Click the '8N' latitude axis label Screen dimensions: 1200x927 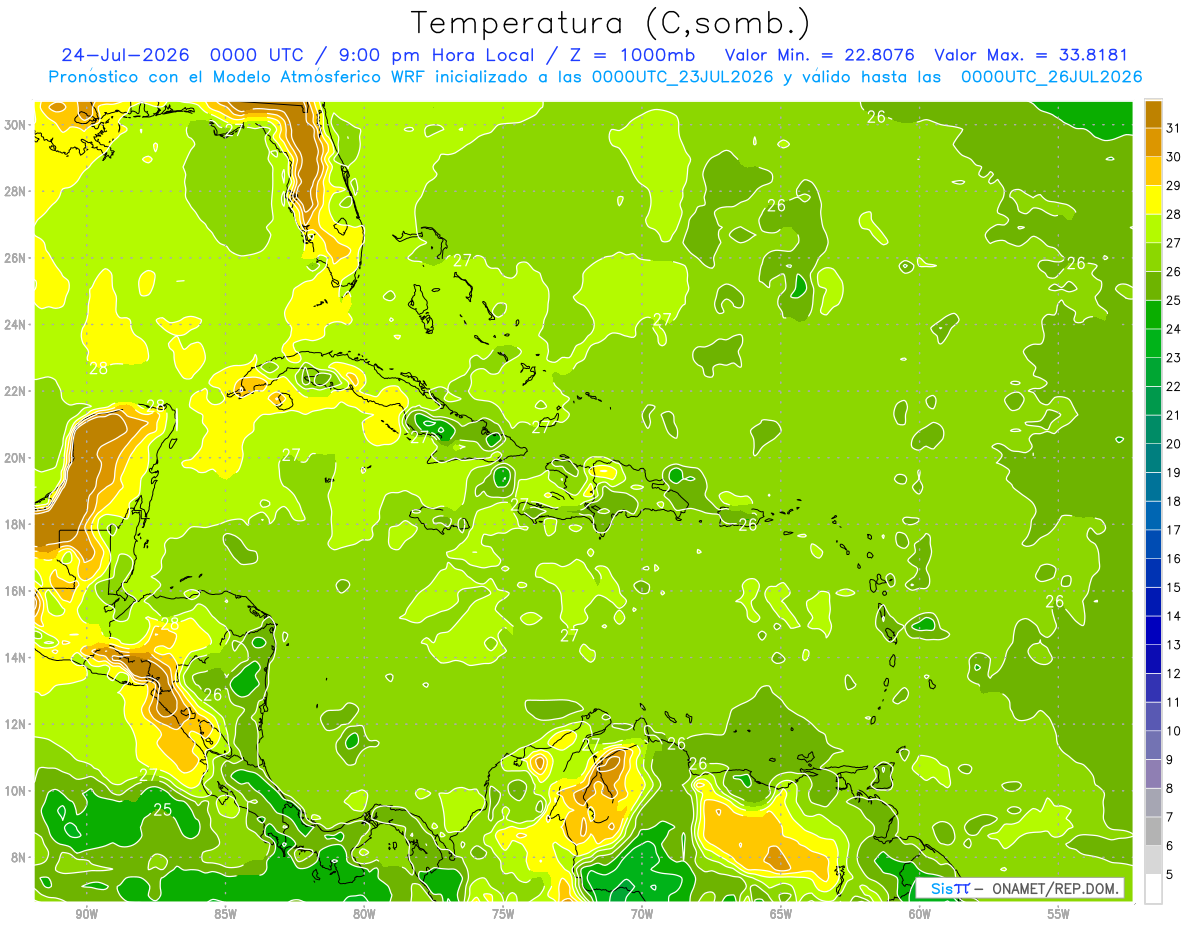pos(20,857)
